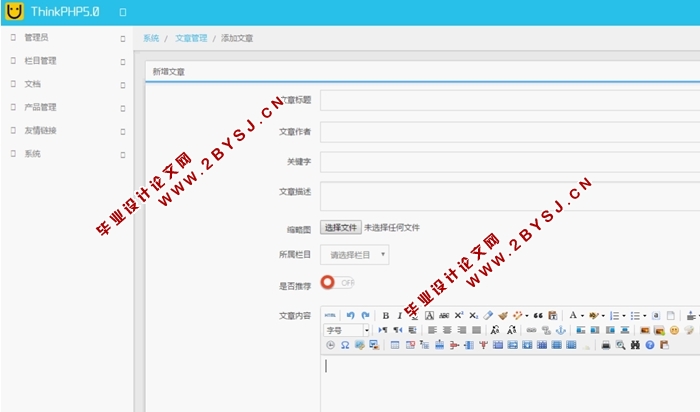
Task: Run auto typesetting with the wand icon
Action: [x=517, y=316]
